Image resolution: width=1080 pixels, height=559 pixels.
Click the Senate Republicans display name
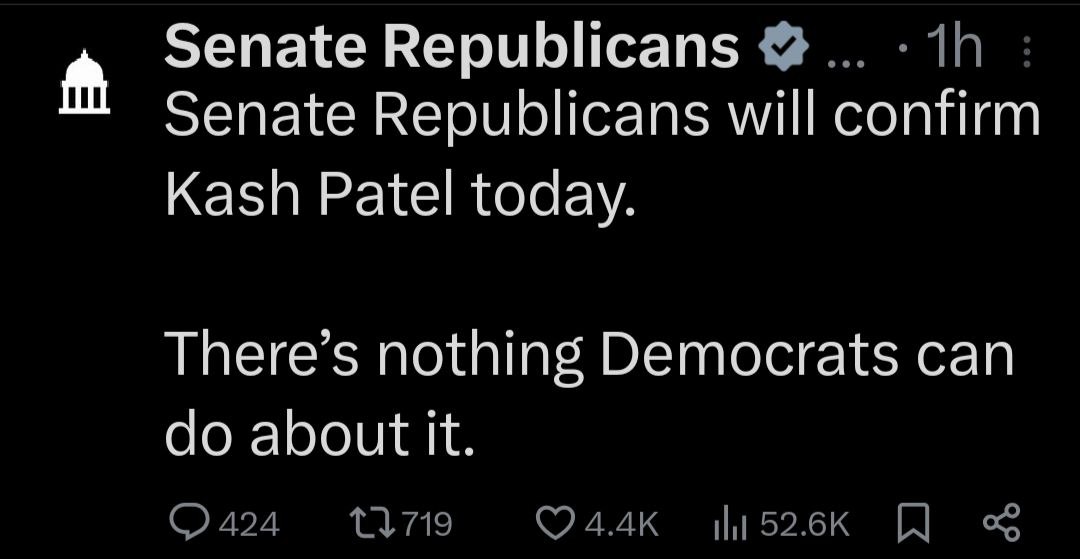450,47
